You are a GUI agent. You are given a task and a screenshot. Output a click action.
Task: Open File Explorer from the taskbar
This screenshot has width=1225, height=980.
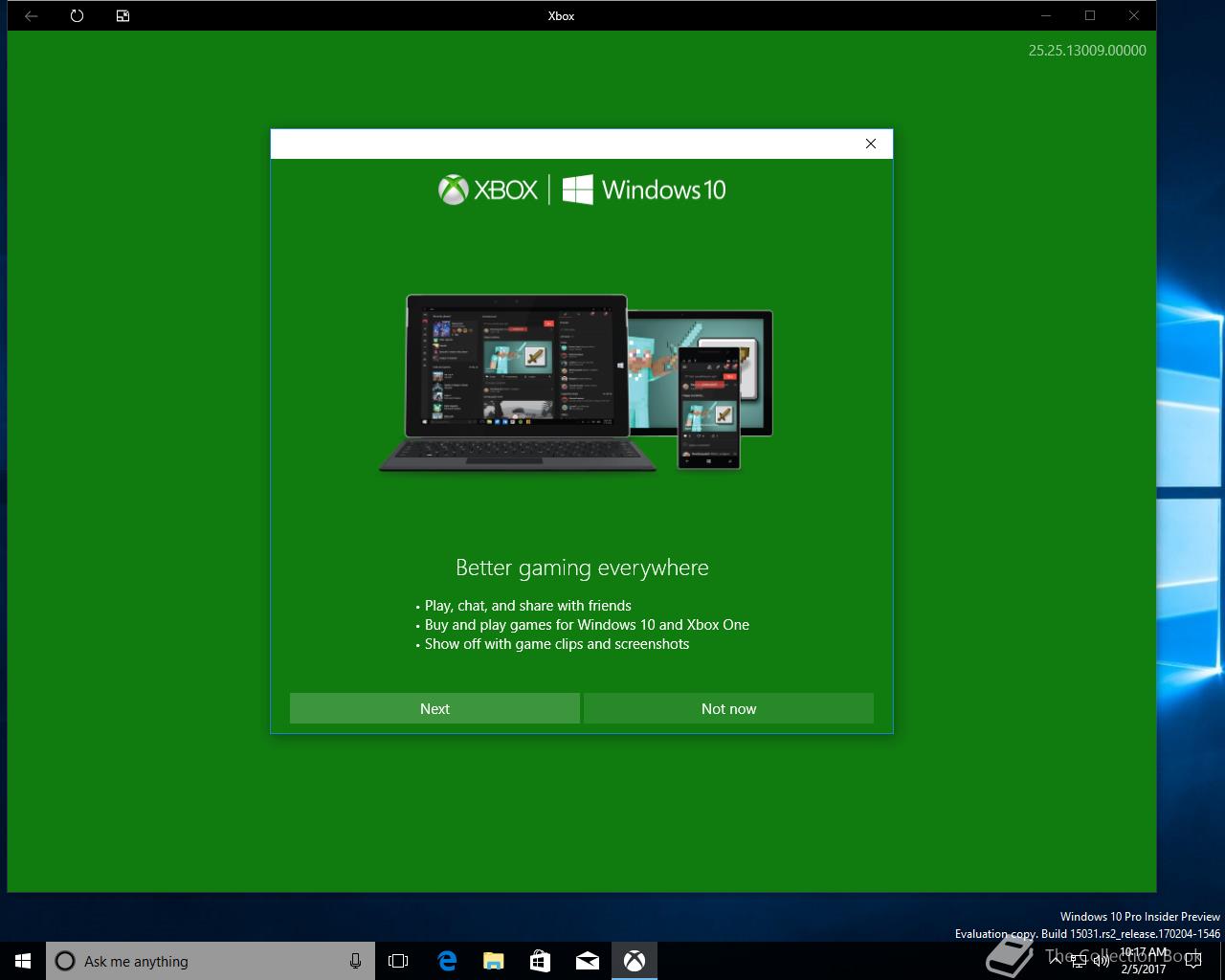pyautogui.click(x=493, y=961)
